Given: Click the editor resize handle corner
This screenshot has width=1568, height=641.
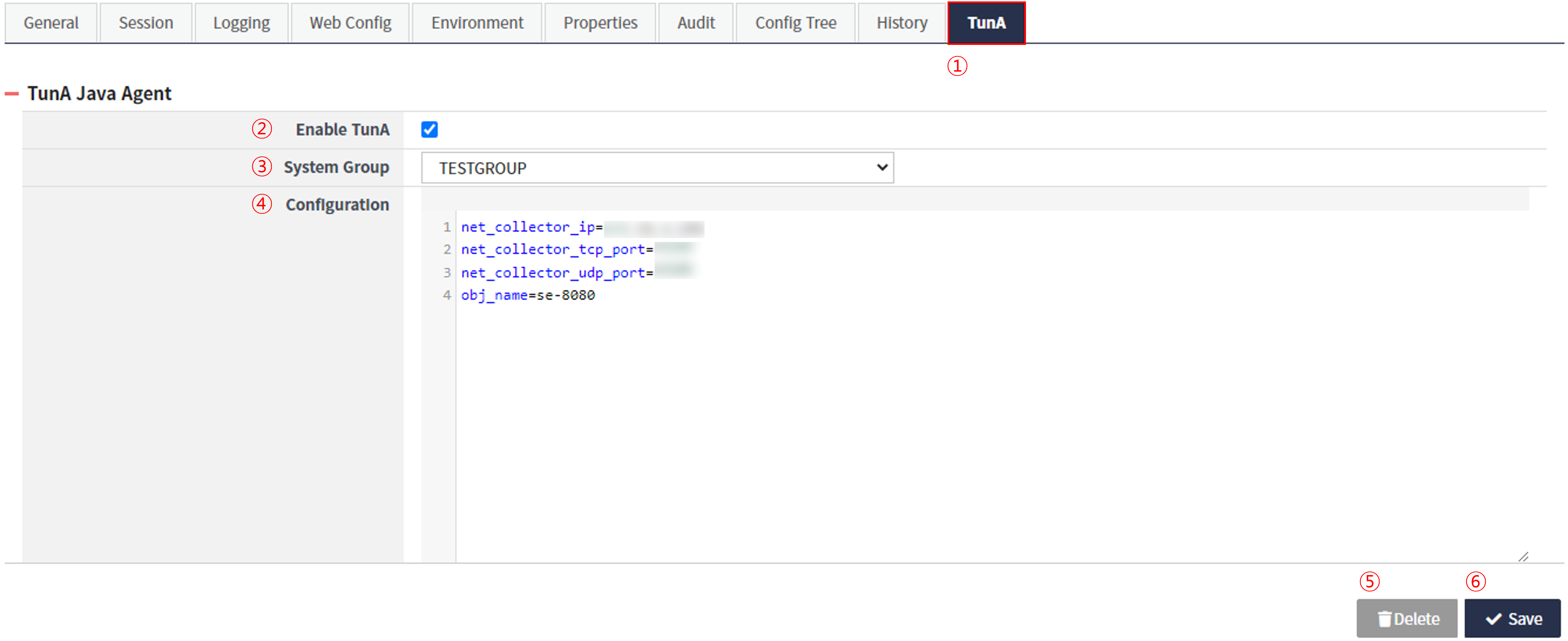Looking at the screenshot, I should click(x=1523, y=557).
